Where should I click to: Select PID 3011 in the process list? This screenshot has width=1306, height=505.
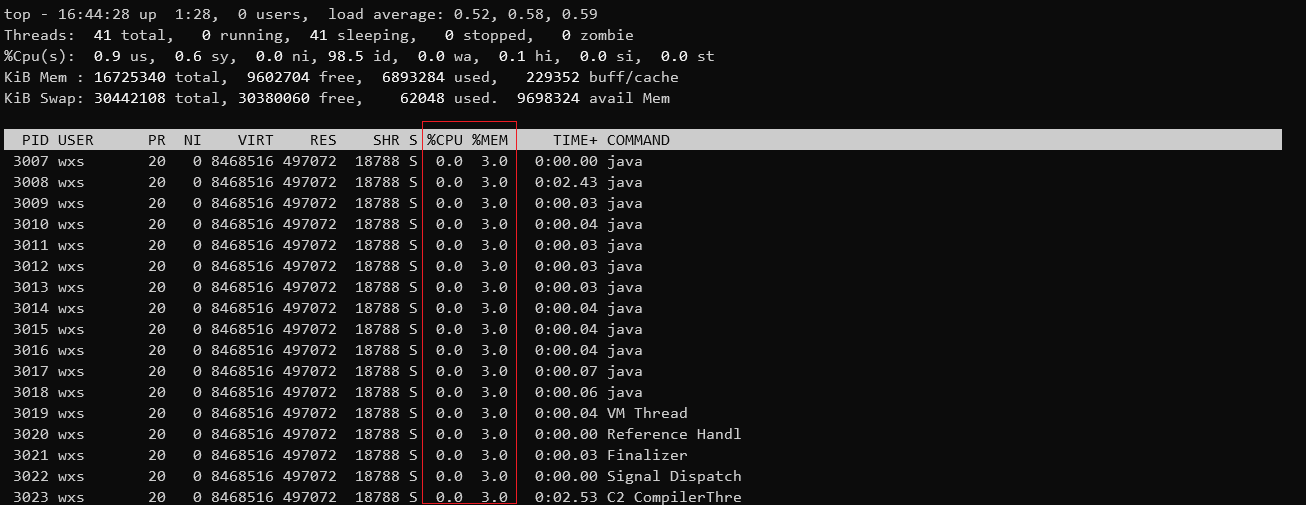click(31, 245)
